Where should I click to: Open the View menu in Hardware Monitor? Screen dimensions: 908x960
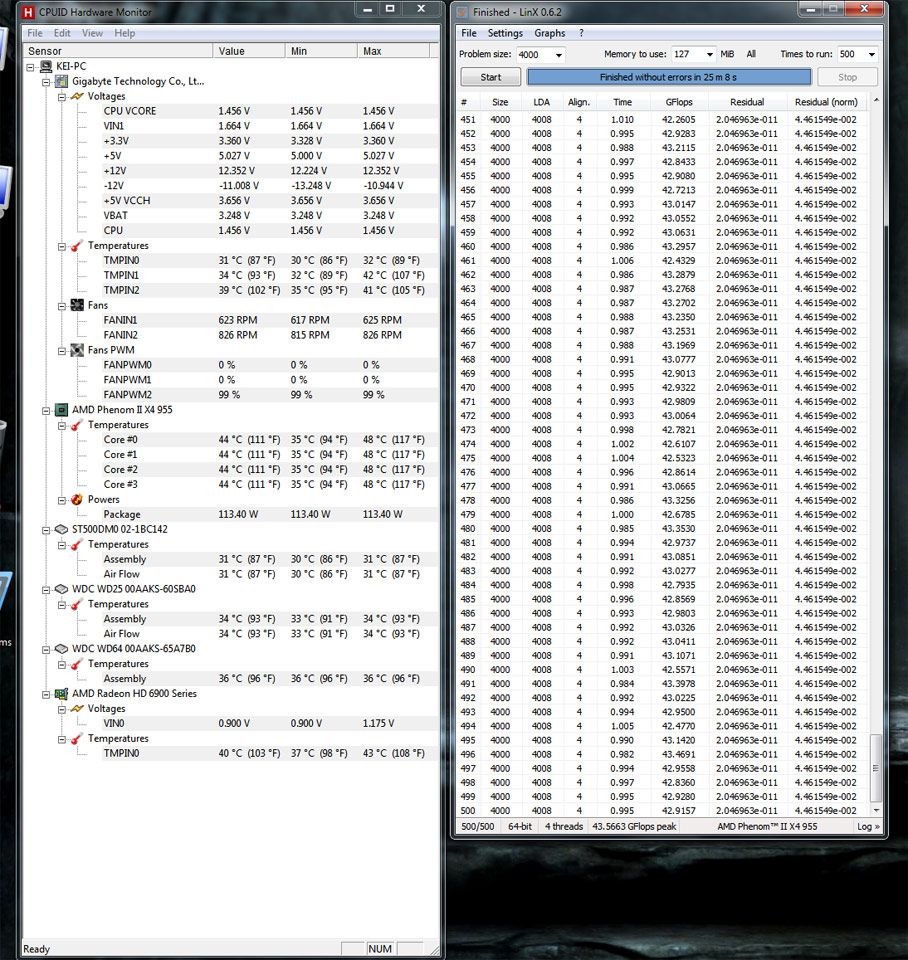[x=92, y=32]
